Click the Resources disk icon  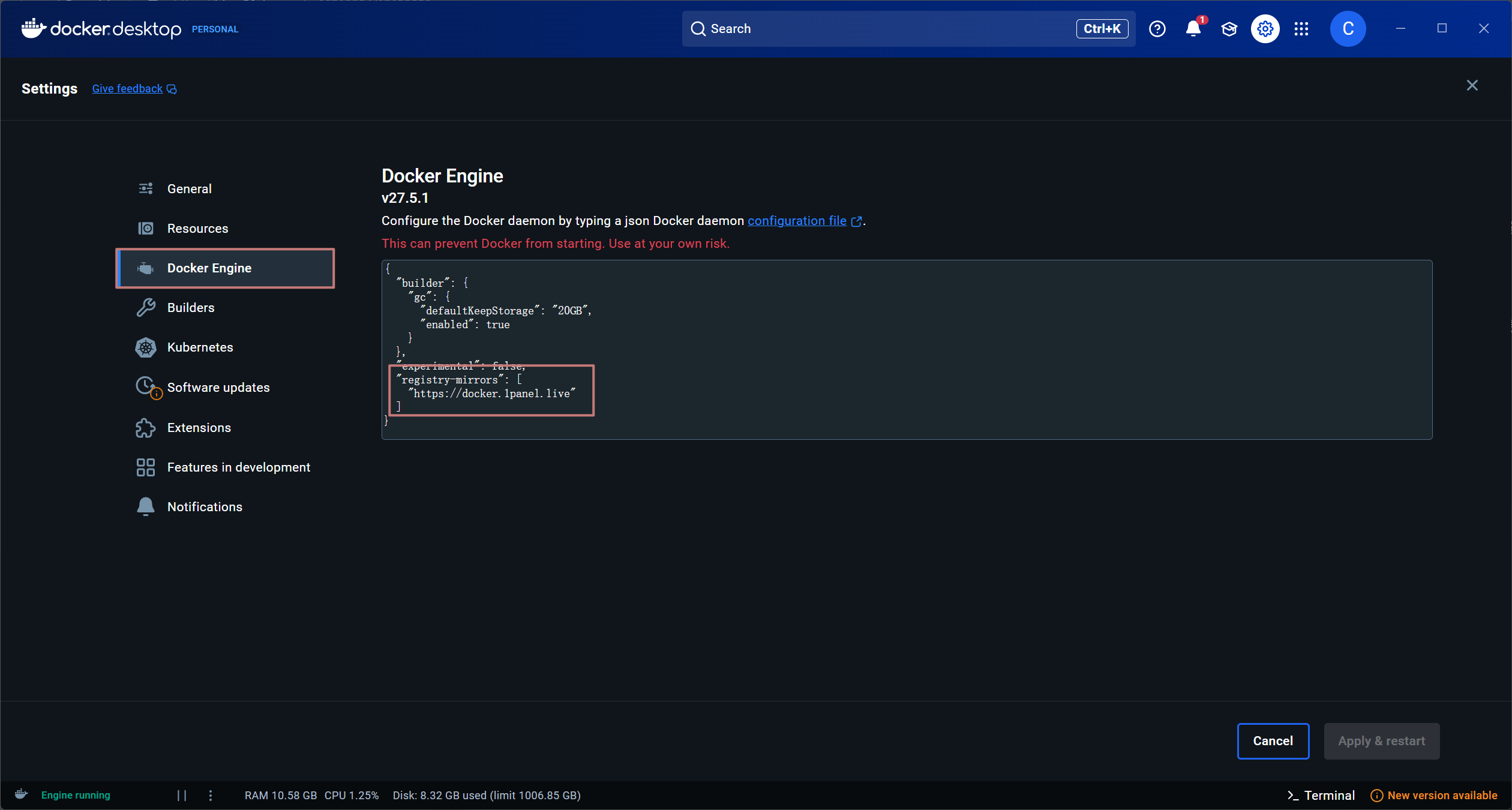pos(146,229)
